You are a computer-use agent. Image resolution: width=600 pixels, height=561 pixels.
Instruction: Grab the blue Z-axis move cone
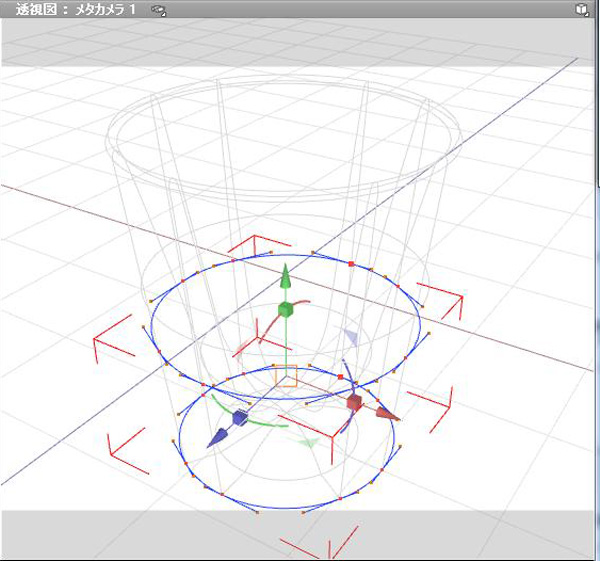pos(217,439)
